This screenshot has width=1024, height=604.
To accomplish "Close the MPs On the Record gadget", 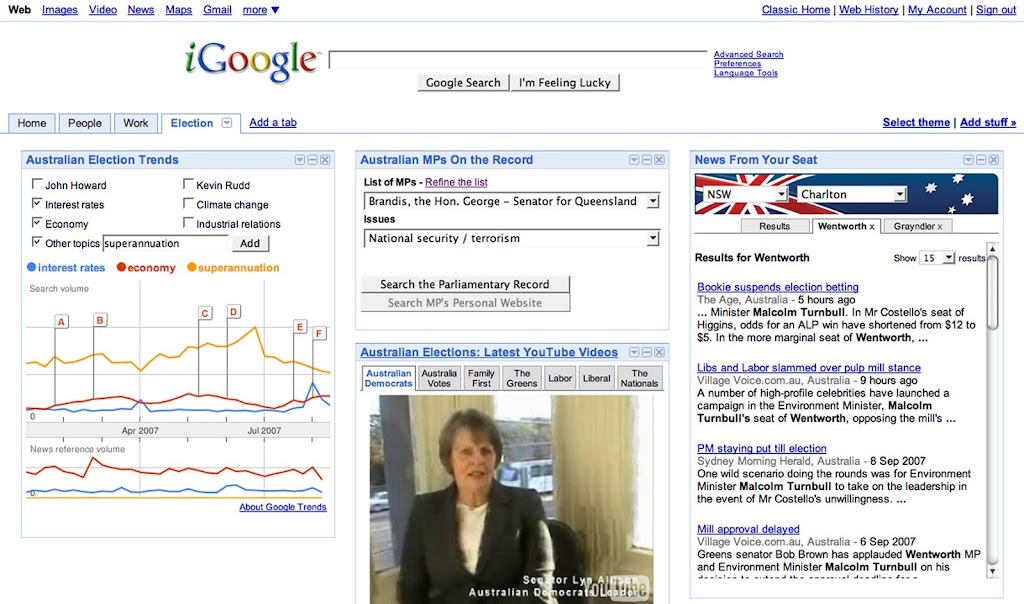I will click(660, 160).
